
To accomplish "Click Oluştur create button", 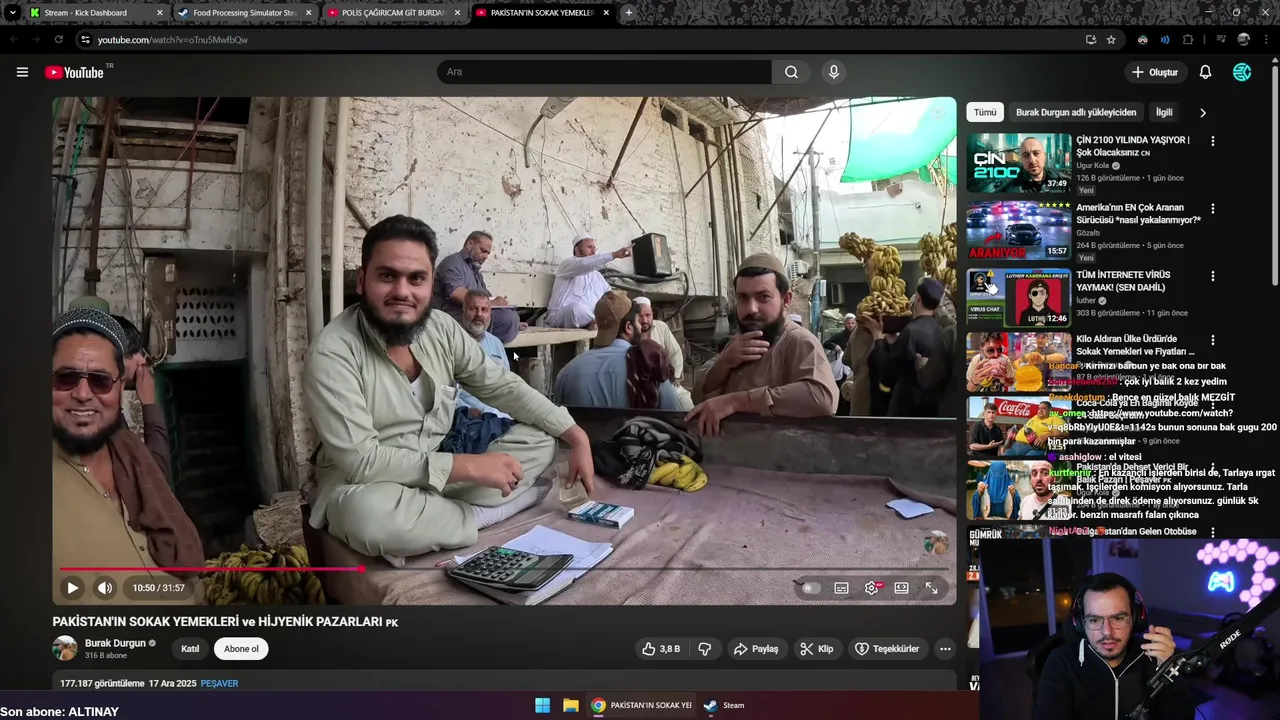I will coord(1155,72).
